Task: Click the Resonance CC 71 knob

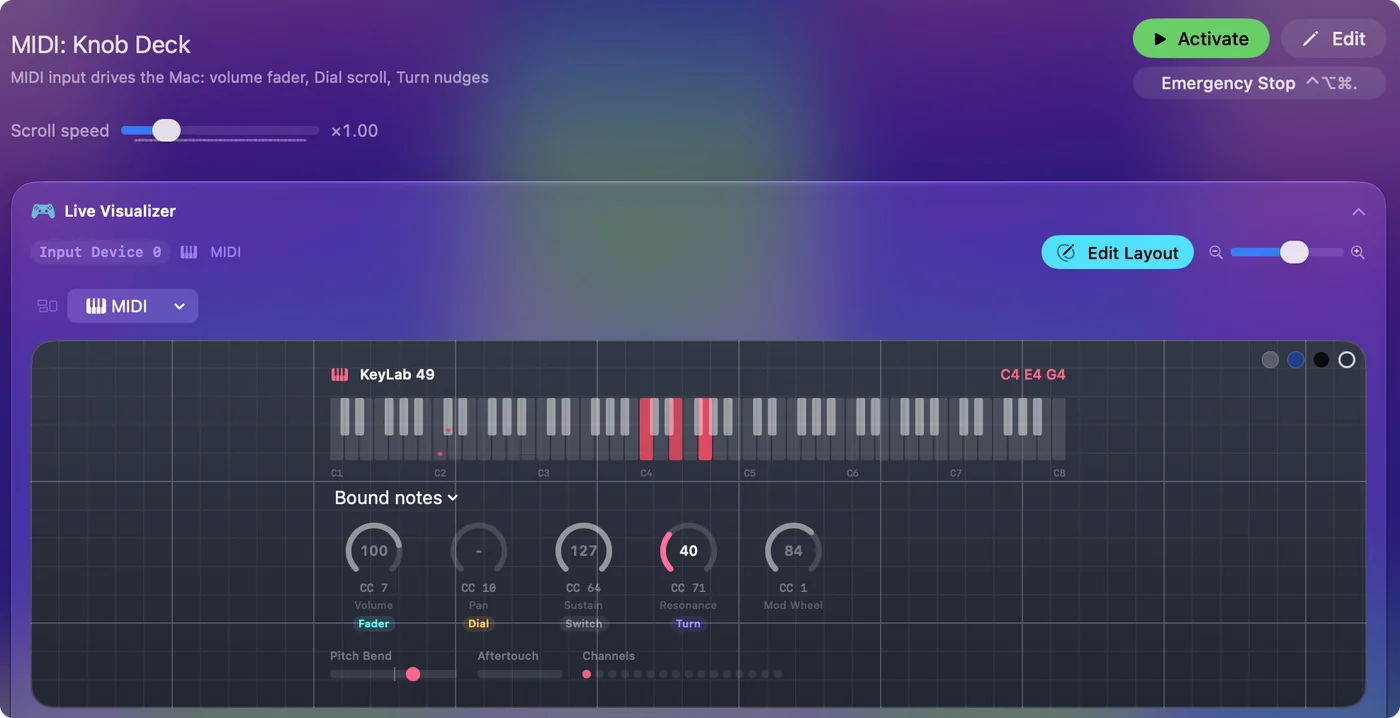Action: click(x=688, y=550)
